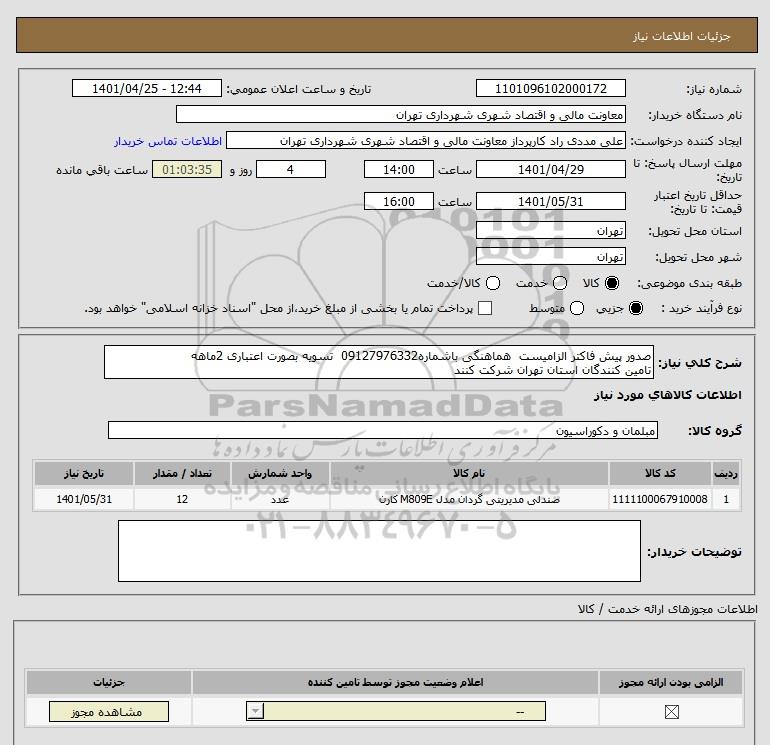Click the product name صندلی مدیریتی گردان cell

469,499
